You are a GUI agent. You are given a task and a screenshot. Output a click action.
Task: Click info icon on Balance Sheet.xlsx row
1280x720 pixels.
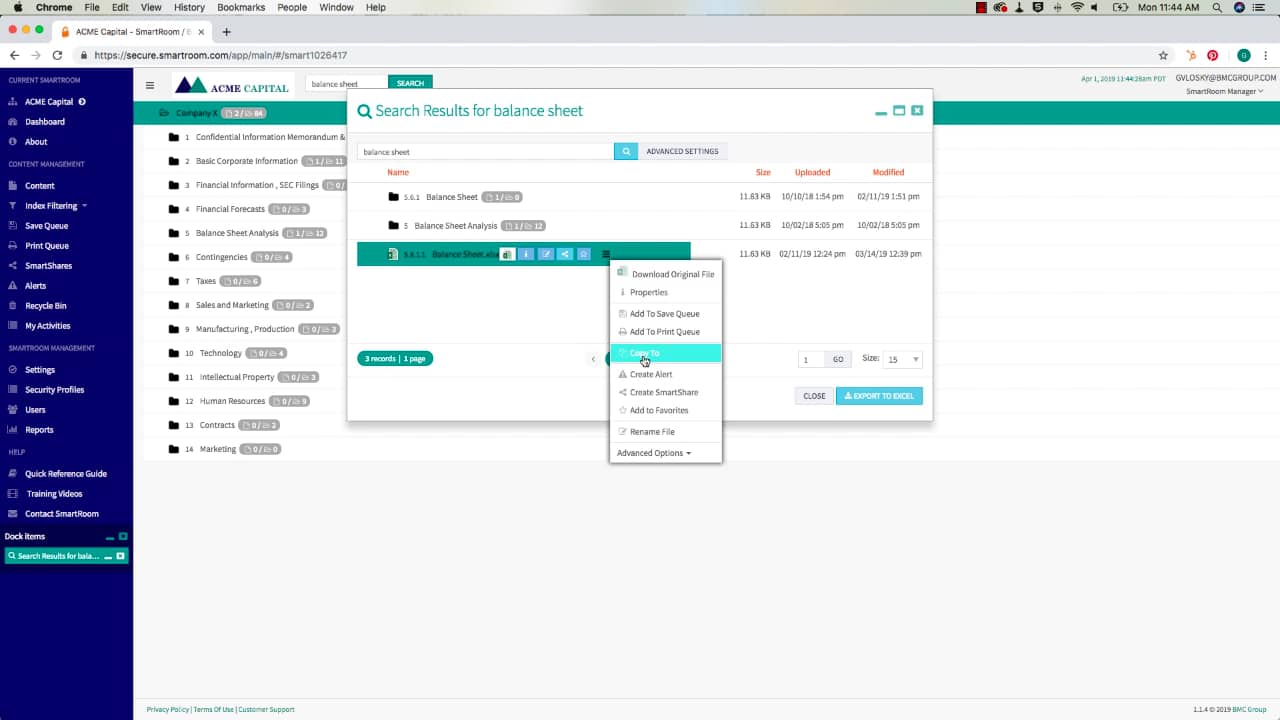[x=527, y=254]
